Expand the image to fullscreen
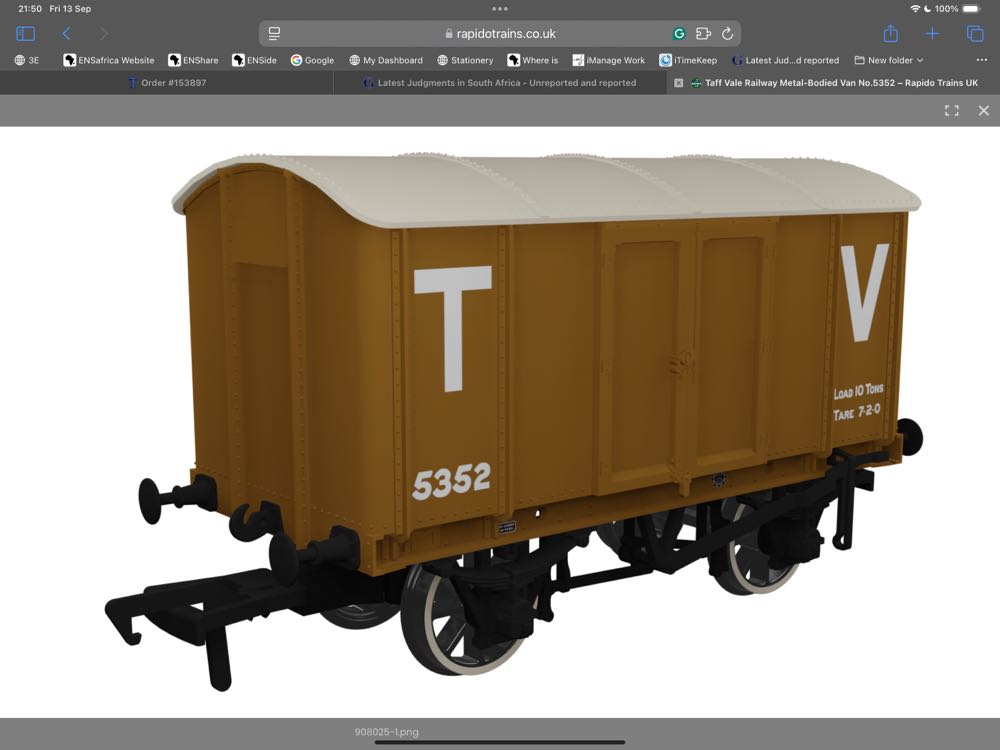Screen dimensions: 1000x750 [x=952, y=111]
